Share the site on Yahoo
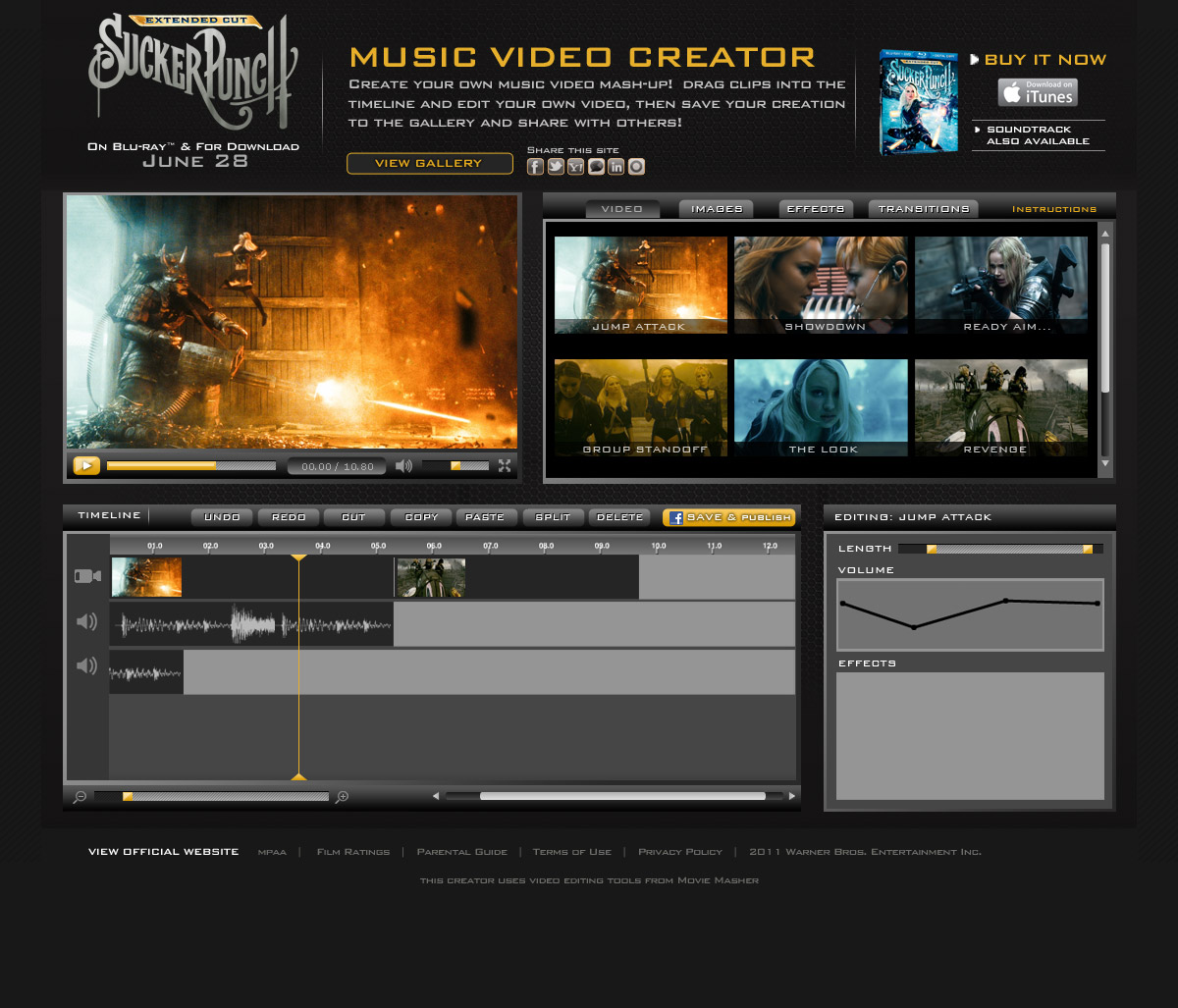This screenshot has width=1178, height=1008. [x=576, y=167]
